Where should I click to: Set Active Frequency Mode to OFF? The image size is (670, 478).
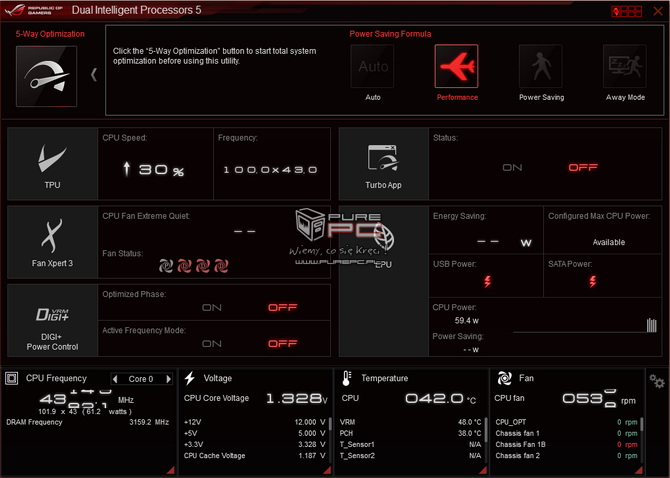(x=282, y=343)
